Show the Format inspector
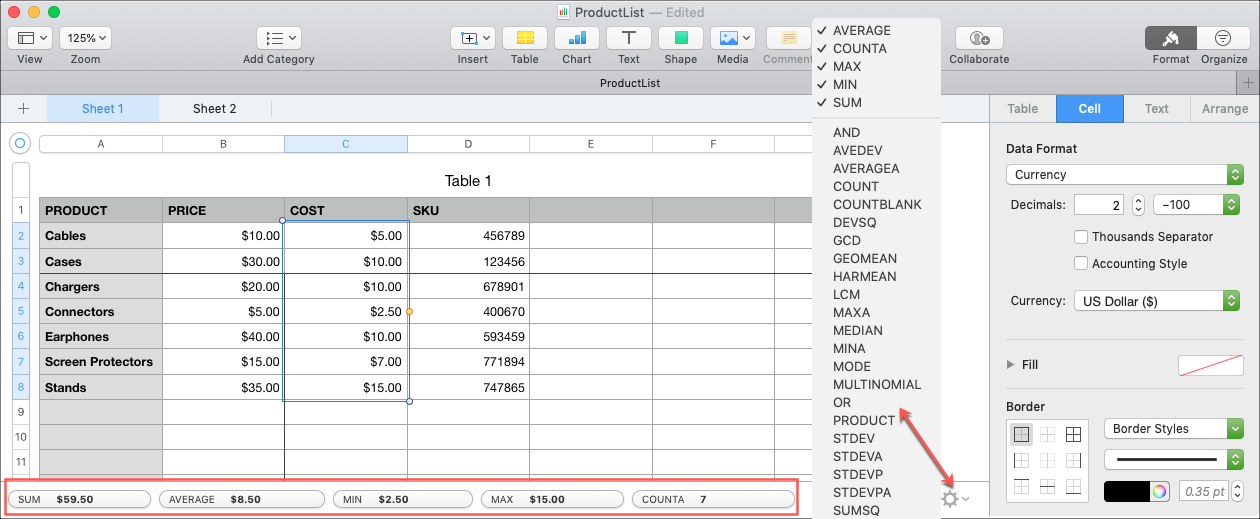The height and width of the screenshot is (519, 1260). (x=1171, y=38)
